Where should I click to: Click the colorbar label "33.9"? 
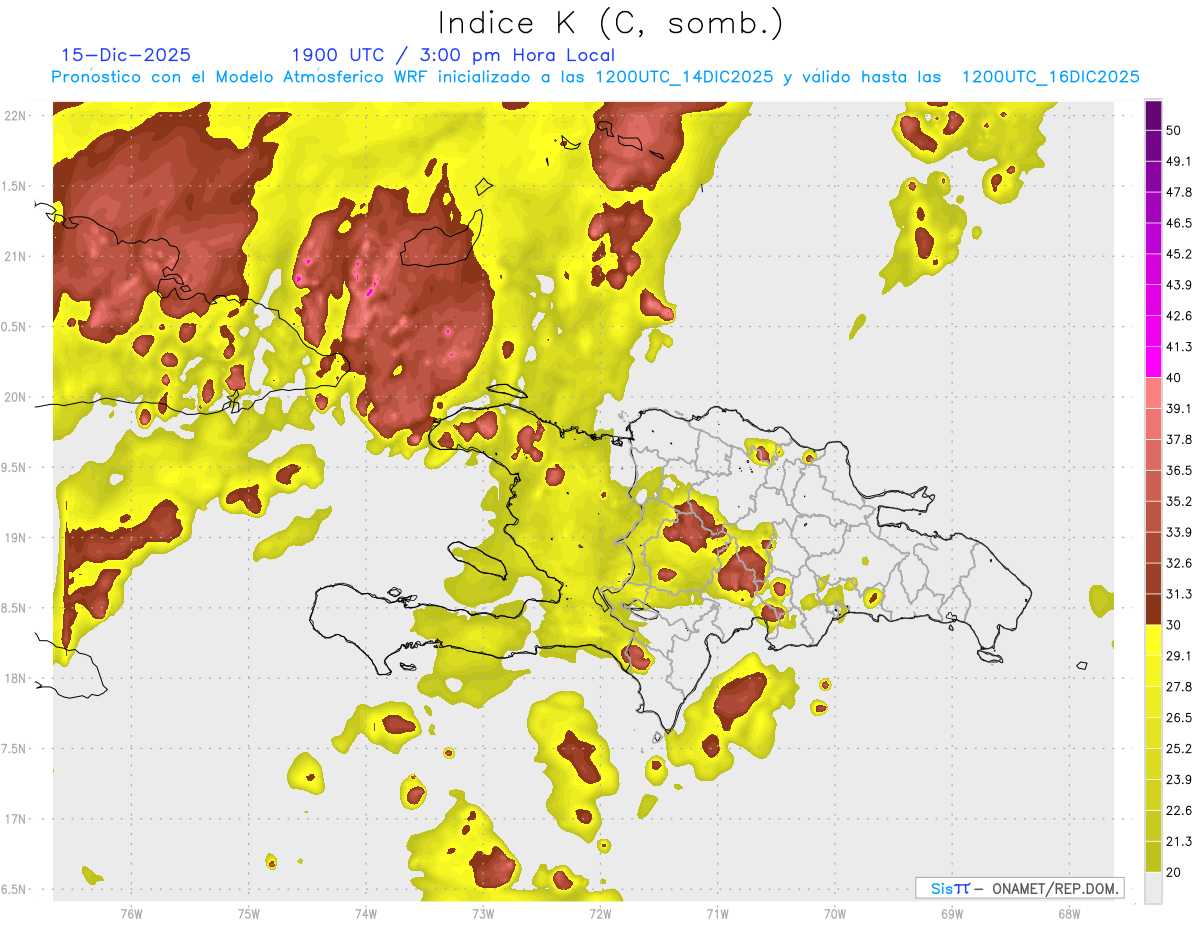point(1179,533)
